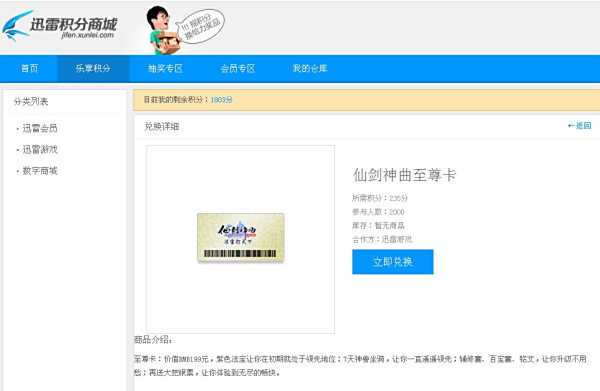This screenshot has width=600, height=391.
Task: Open the 首页 tab
Action: pyautogui.click(x=29, y=68)
